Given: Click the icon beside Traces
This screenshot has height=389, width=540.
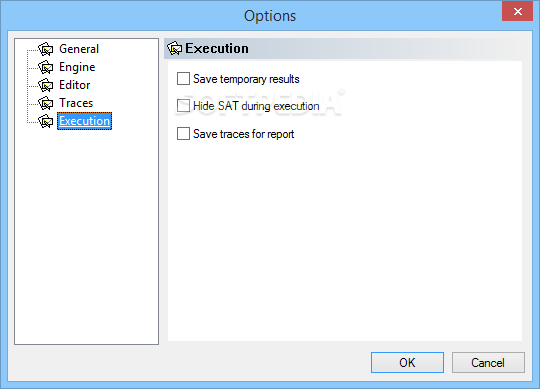Looking at the screenshot, I should coord(46,103).
